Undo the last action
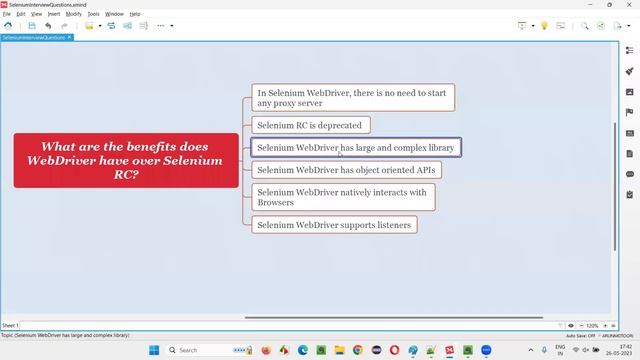Image resolution: width=640 pixels, height=360 pixels. (48, 26)
